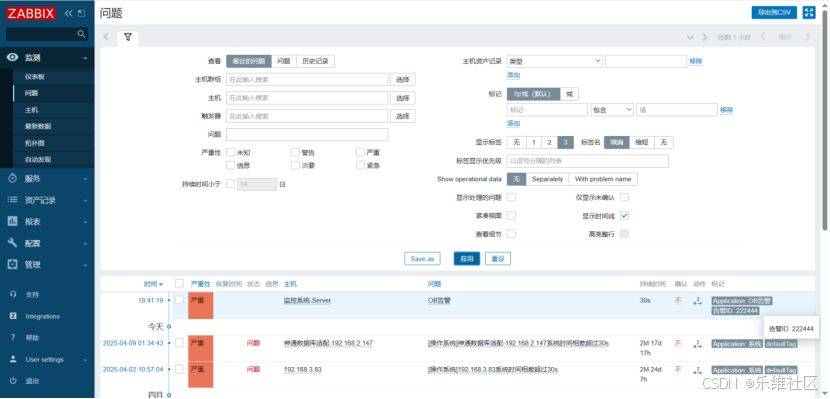Click the 重设 button
Viewport: 830px width, 399px height.
click(x=498, y=259)
